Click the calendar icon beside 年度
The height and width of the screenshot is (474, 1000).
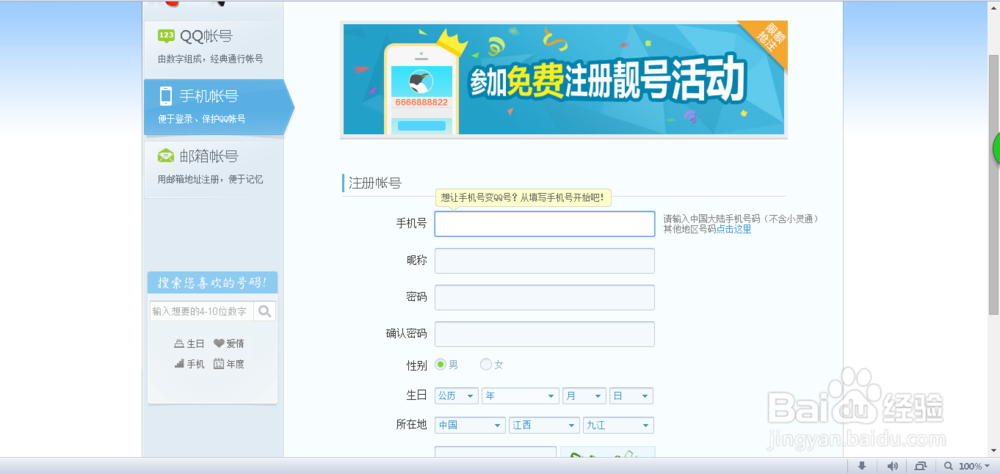coord(218,364)
